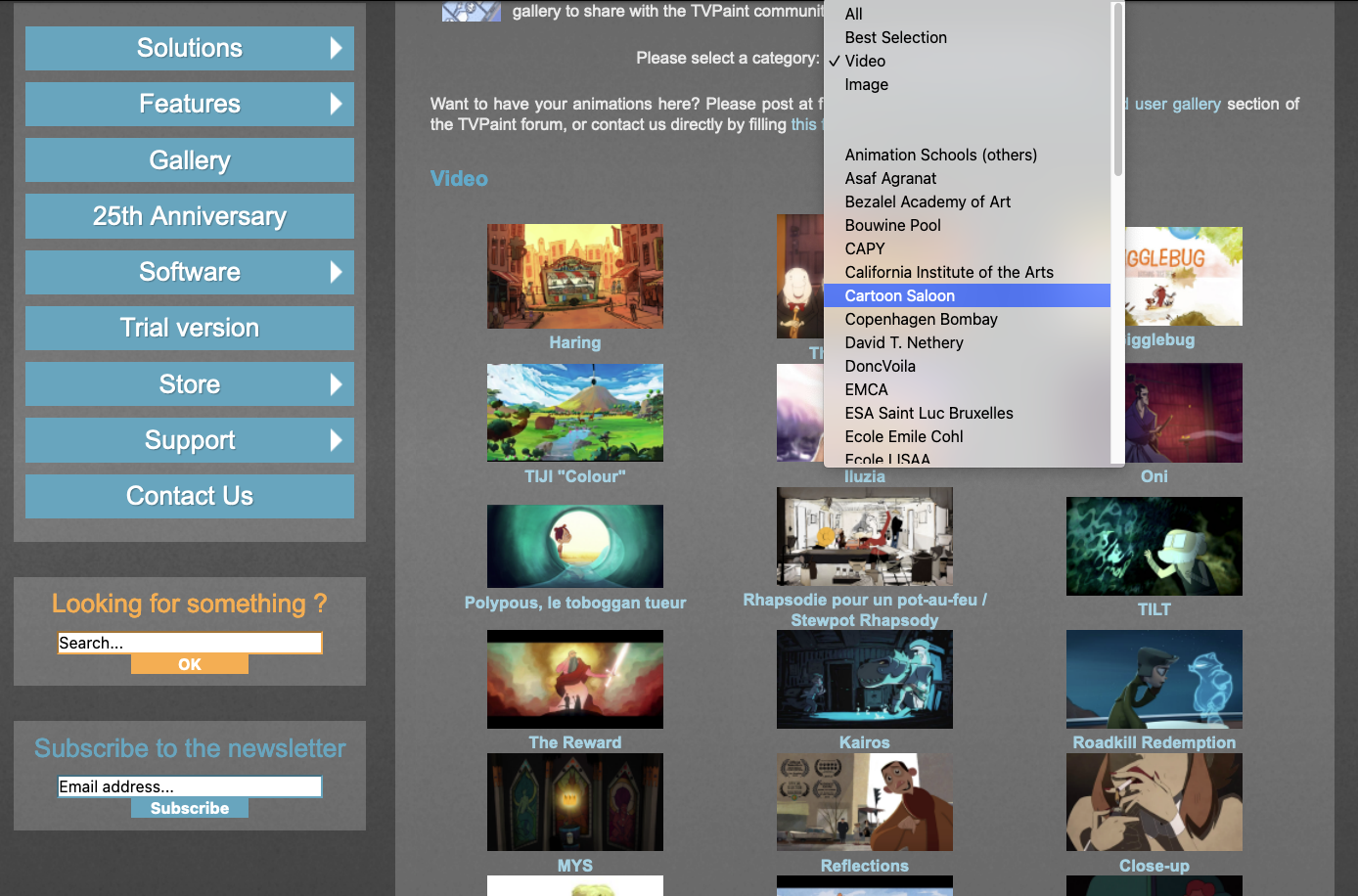The image size is (1358, 896).
Task: Expand the Features menu arrow
Action: tap(336, 104)
